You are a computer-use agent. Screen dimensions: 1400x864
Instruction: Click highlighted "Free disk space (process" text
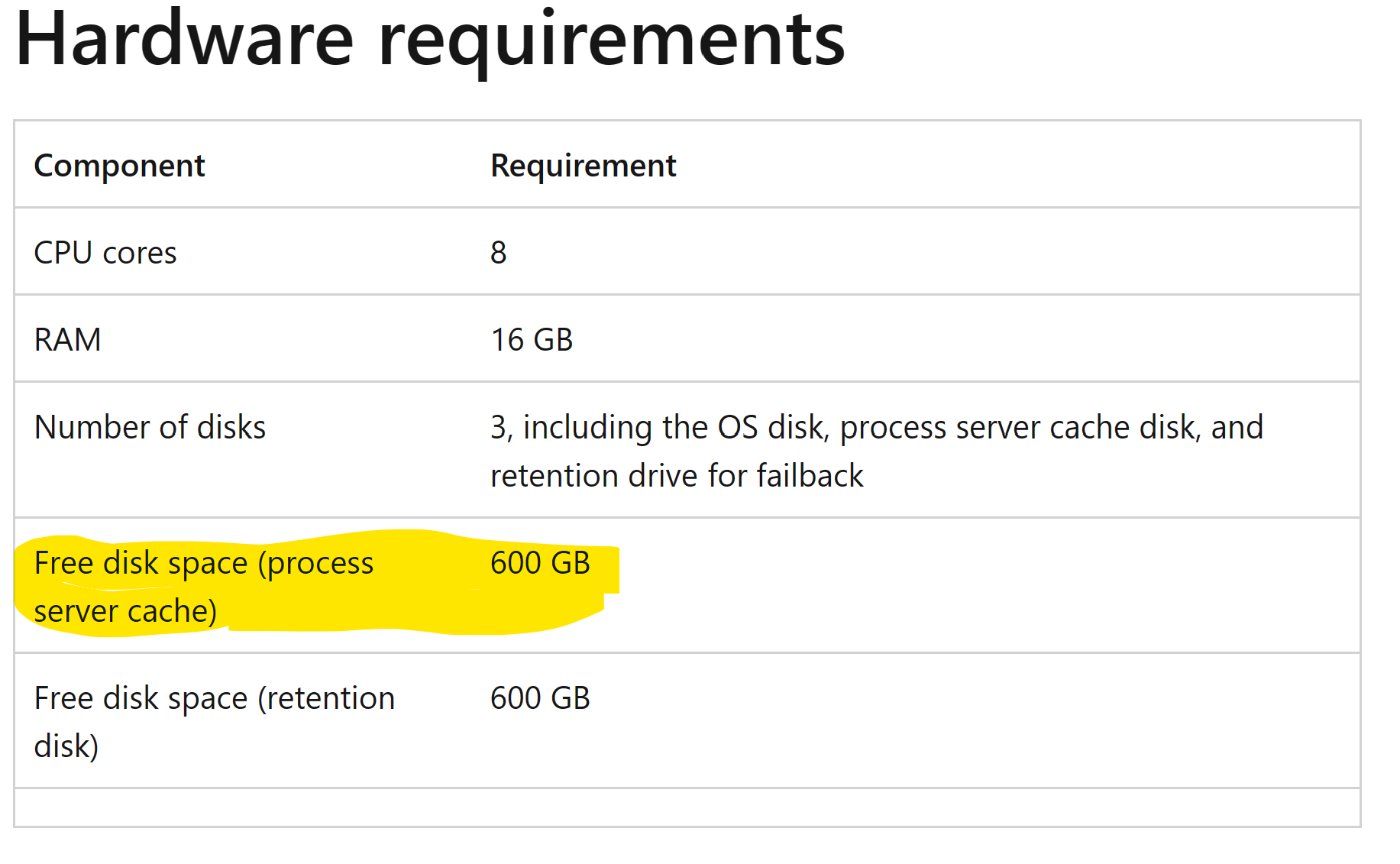[204, 563]
